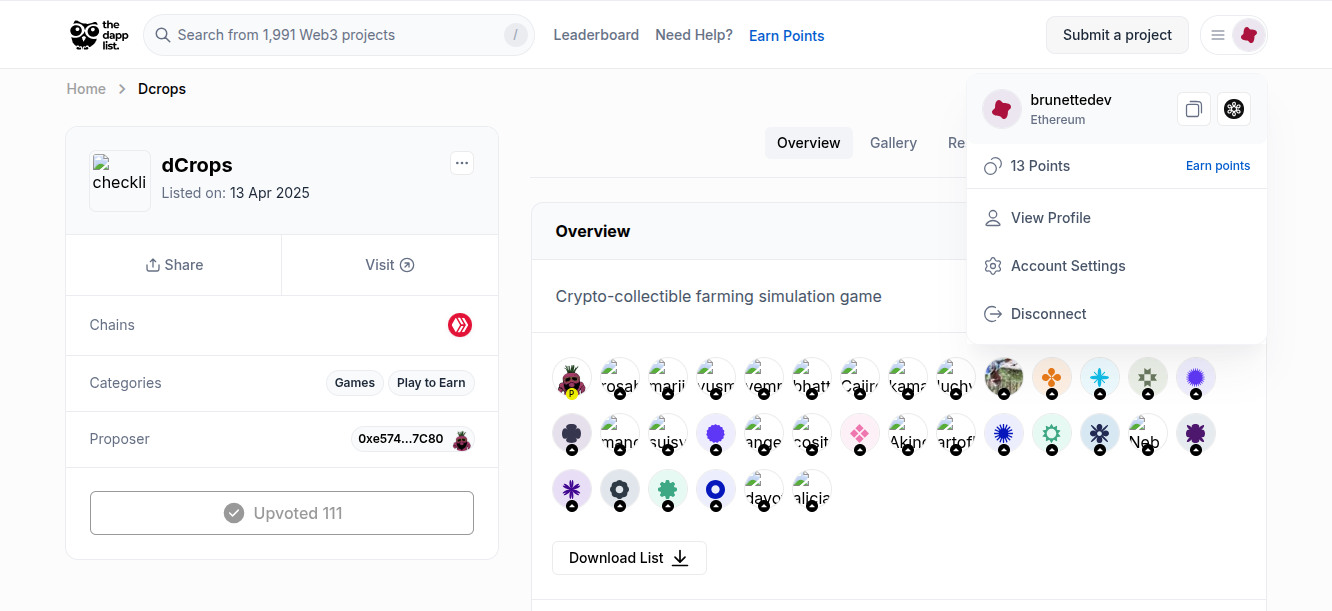Click the brunettedev avatar in dropdown
Image resolution: width=1332 pixels, height=611 pixels.
tap(1001, 109)
